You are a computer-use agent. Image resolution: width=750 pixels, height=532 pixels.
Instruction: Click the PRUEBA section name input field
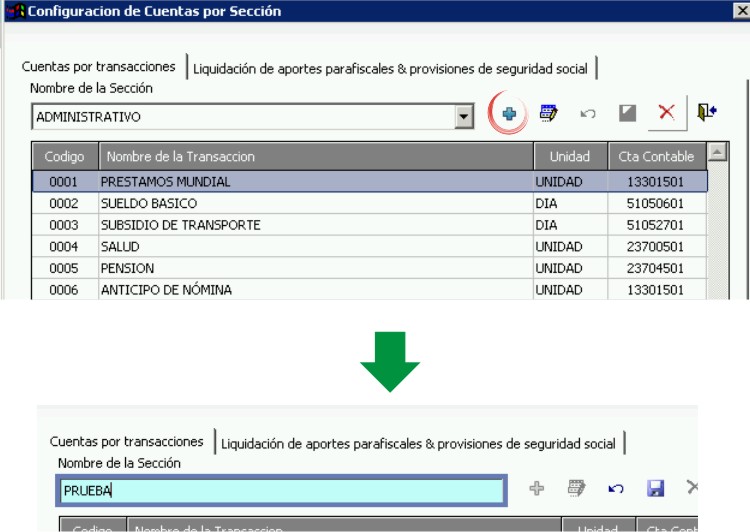[282, 490]
